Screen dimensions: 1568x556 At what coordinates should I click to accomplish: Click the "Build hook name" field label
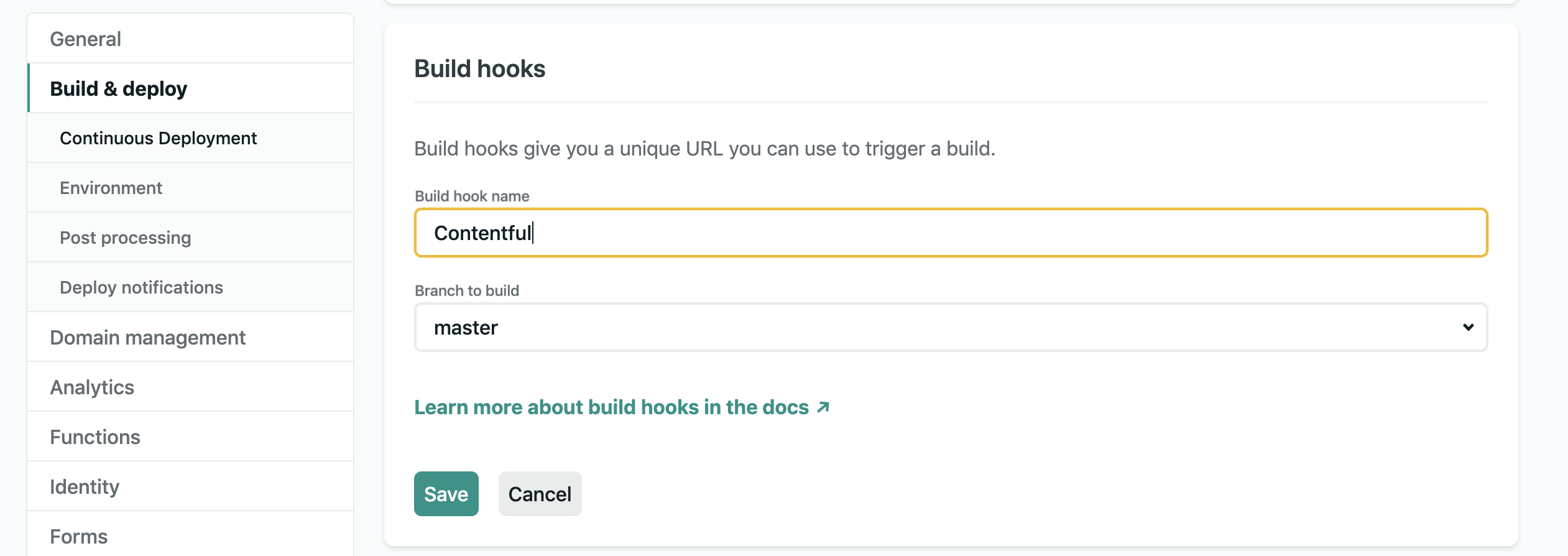[x=472, y=196]
